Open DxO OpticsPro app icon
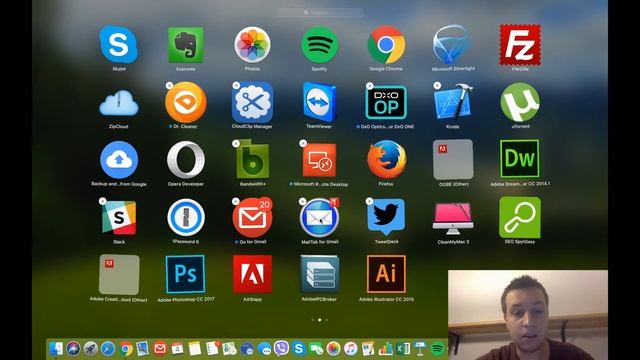 coord(386,102)
